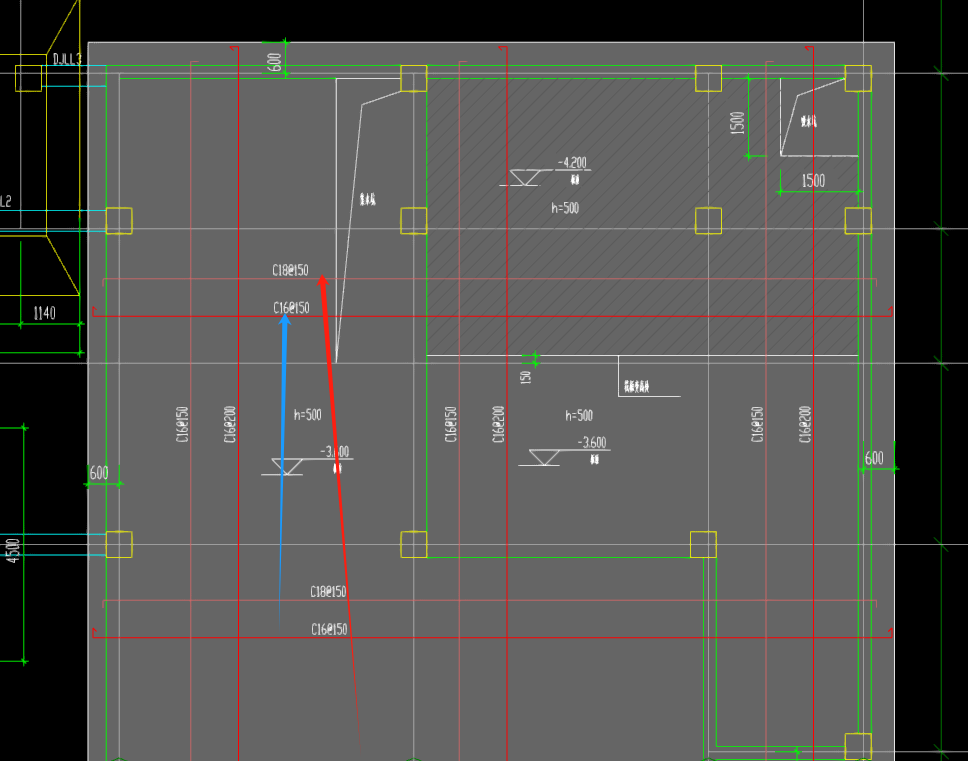Select lowest C16@150 horizontal rebar label
Image resolution: width=968 pixels, height=761 pixels.
[329, 630]
